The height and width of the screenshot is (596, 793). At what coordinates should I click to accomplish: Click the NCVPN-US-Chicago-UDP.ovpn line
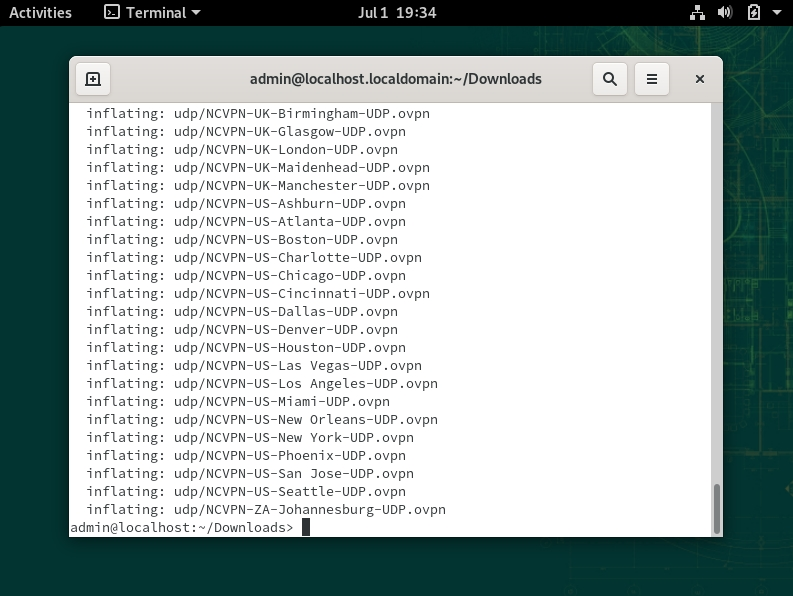point(246,276)
